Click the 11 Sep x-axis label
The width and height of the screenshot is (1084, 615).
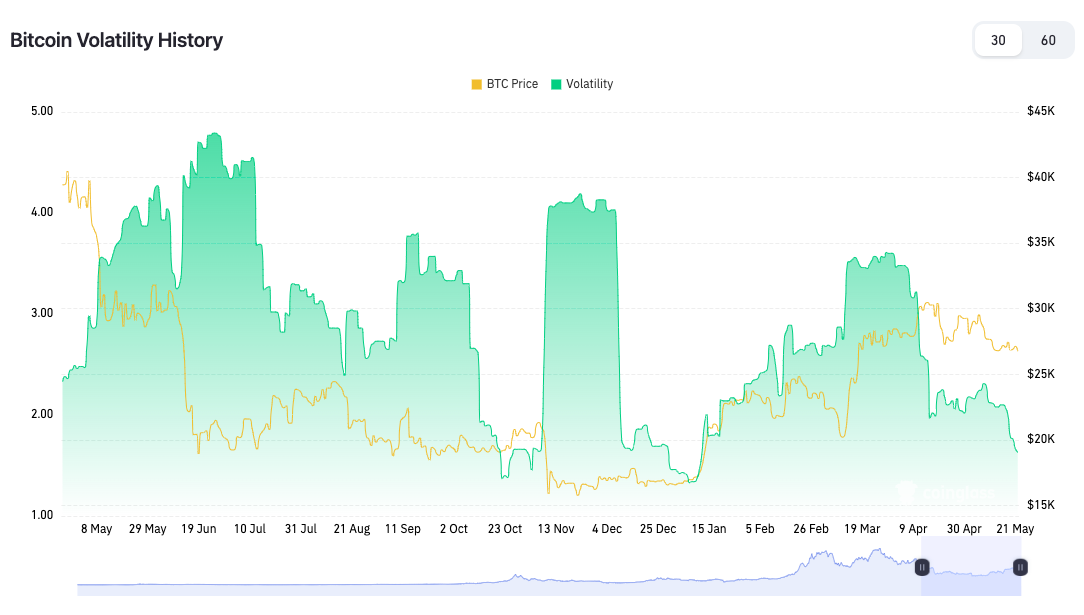tap(402, 529)
